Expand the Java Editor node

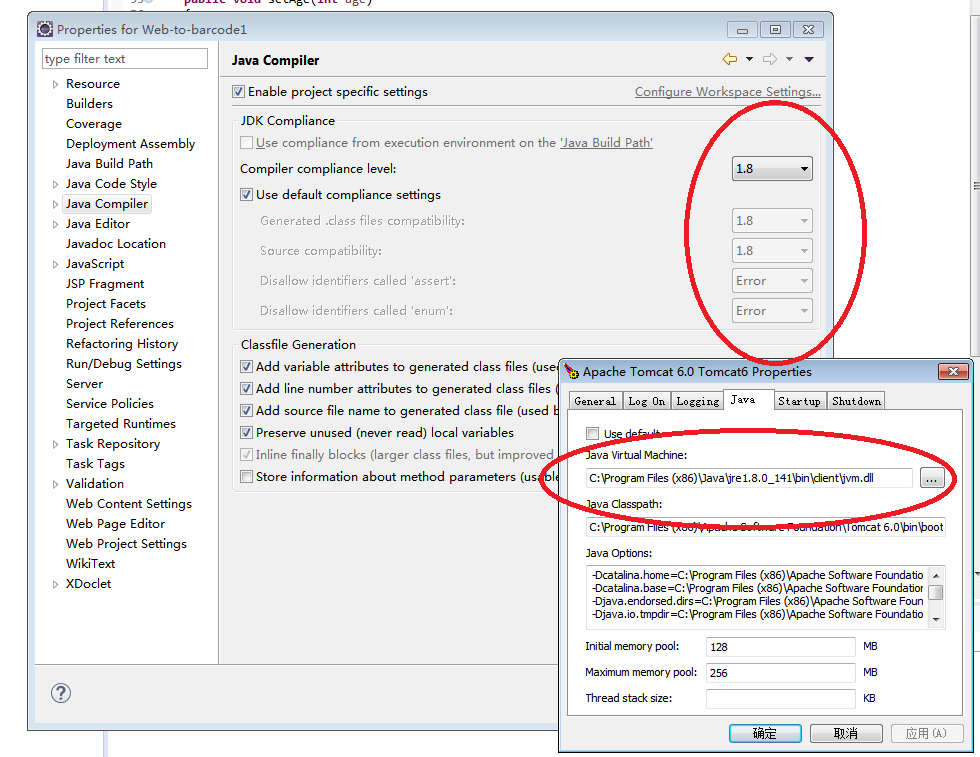click(55, 224)
